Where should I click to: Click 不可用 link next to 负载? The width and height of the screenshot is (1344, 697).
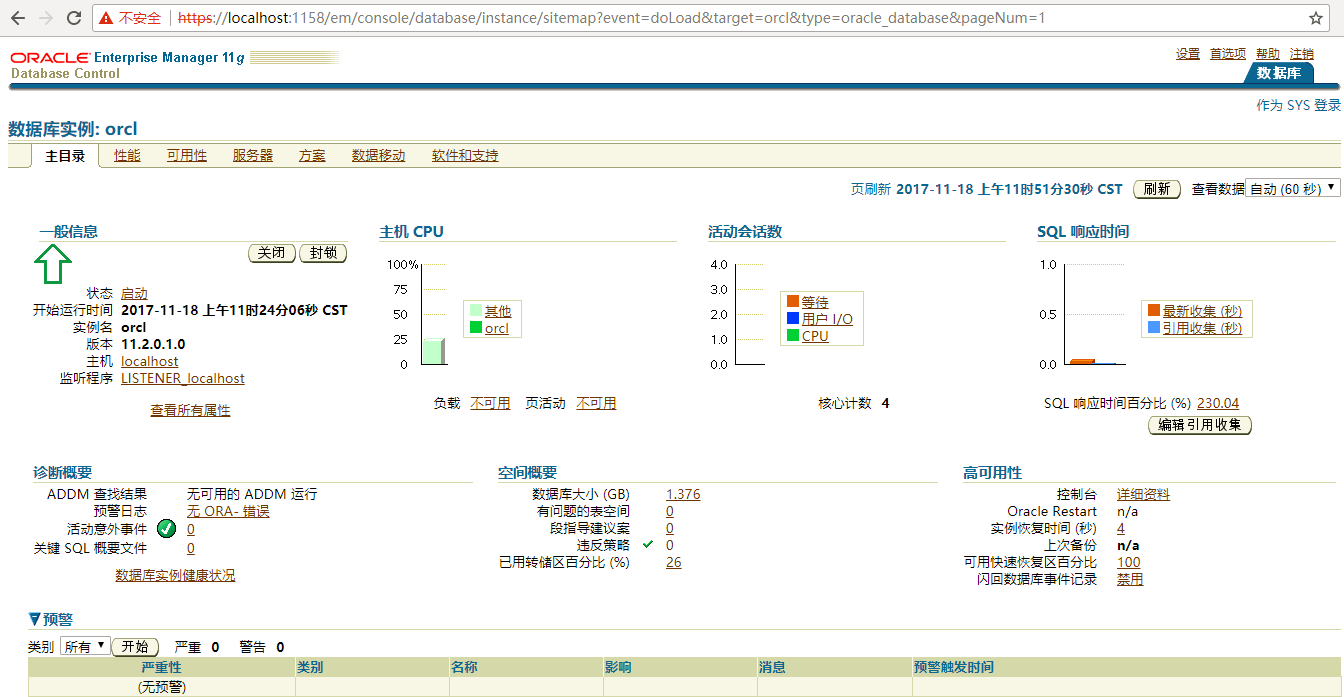pyautogui.click(x=490, y=403)
